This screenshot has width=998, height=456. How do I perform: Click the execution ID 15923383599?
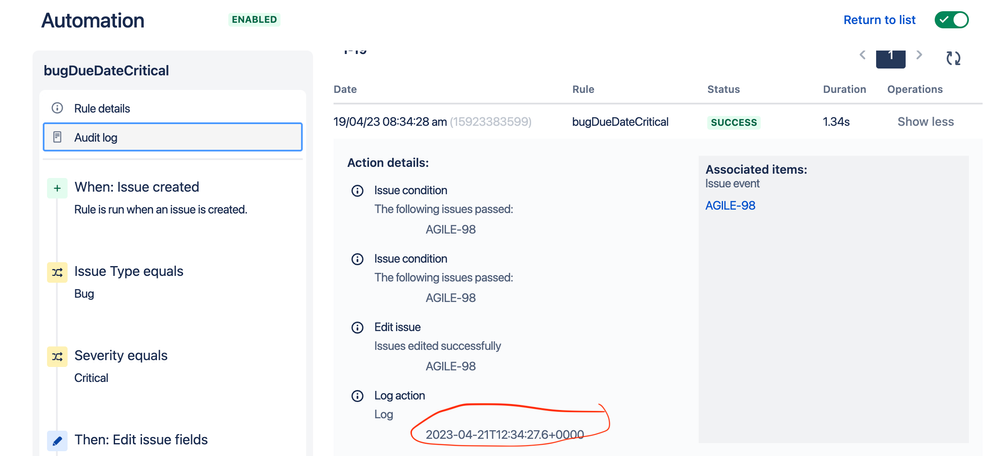tap(491, 122)
